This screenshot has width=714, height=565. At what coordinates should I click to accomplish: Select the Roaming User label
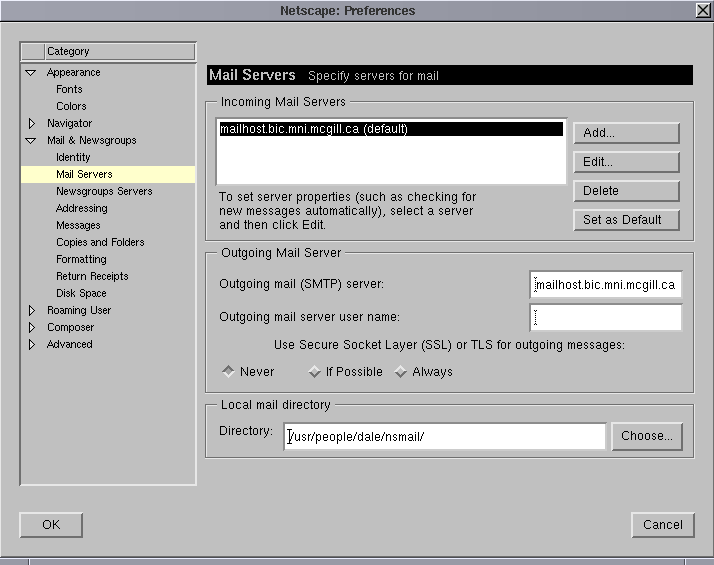pyautogui.click(x=79, y=310)
